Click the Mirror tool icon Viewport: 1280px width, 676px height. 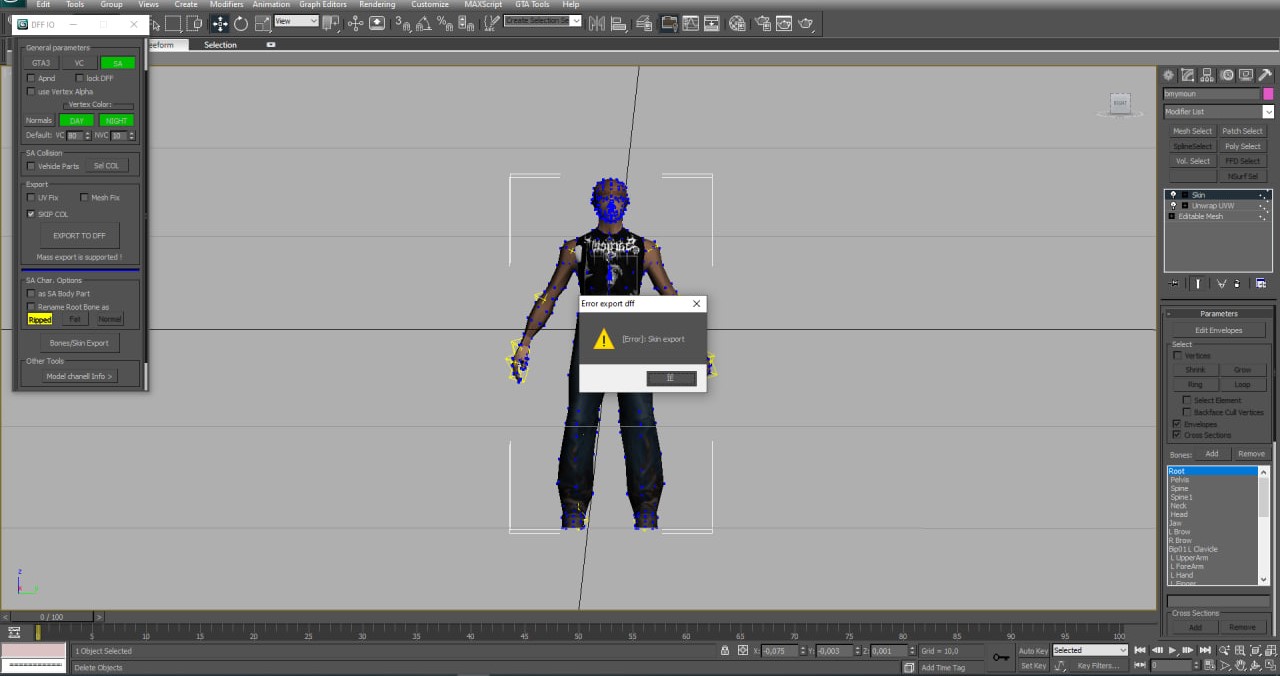click(x=597, y=24)
